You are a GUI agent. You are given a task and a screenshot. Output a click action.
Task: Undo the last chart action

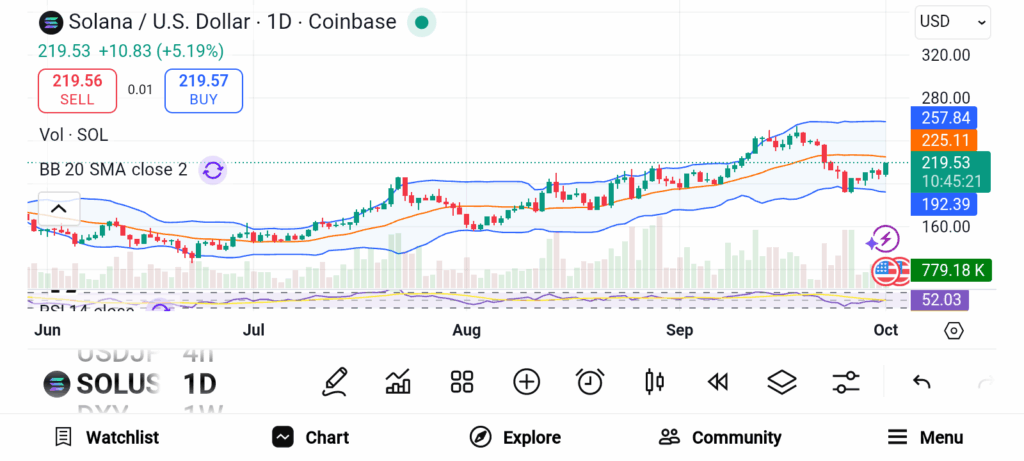coord(922,382)
